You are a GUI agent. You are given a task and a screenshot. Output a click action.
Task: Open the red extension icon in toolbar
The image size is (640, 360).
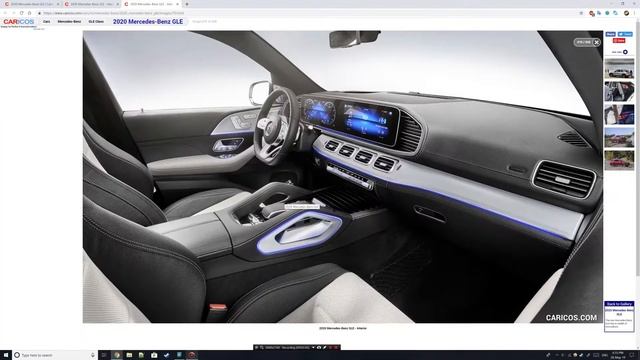(591, 13)
